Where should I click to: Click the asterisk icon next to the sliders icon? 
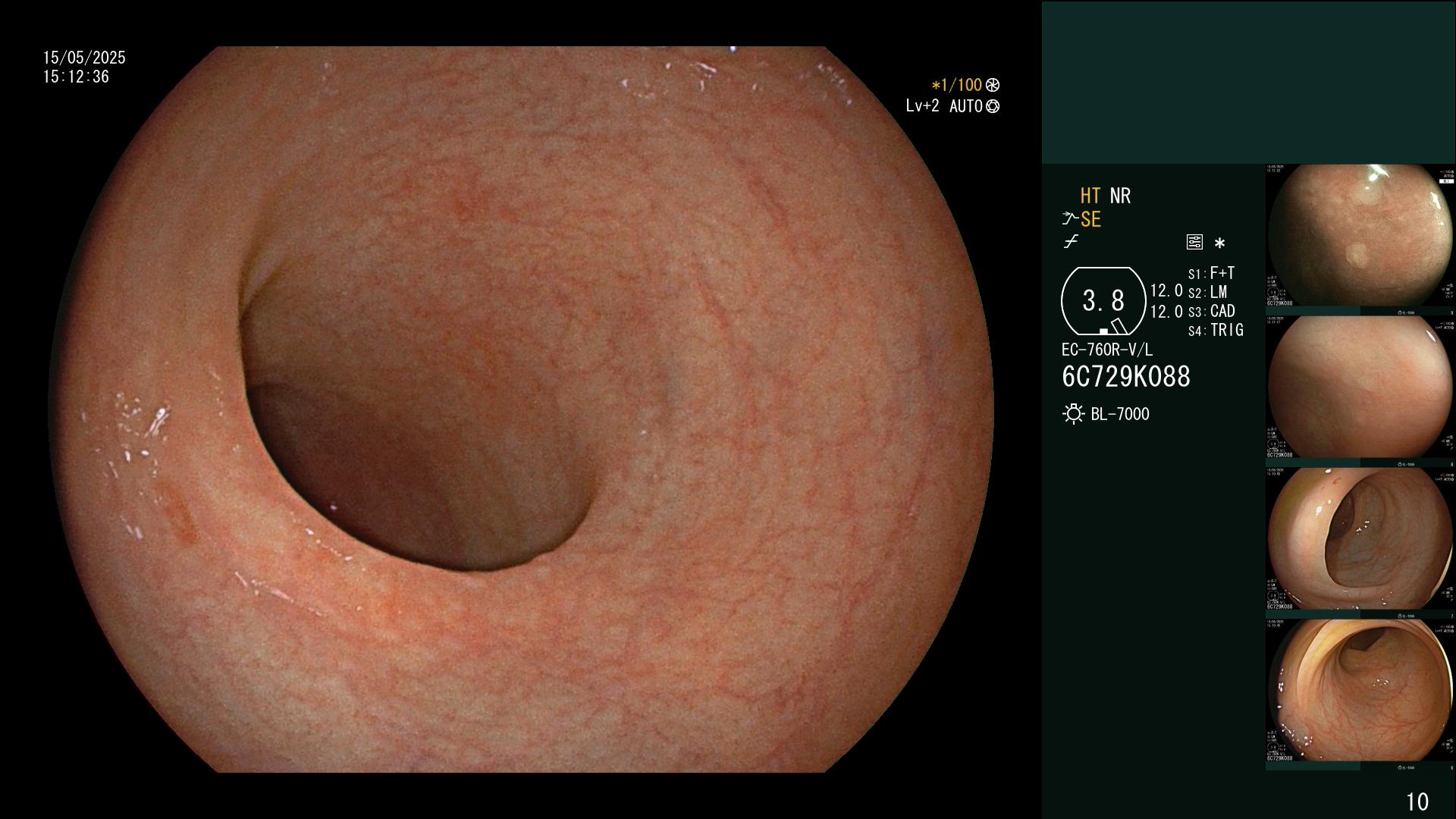(1219, 243)
